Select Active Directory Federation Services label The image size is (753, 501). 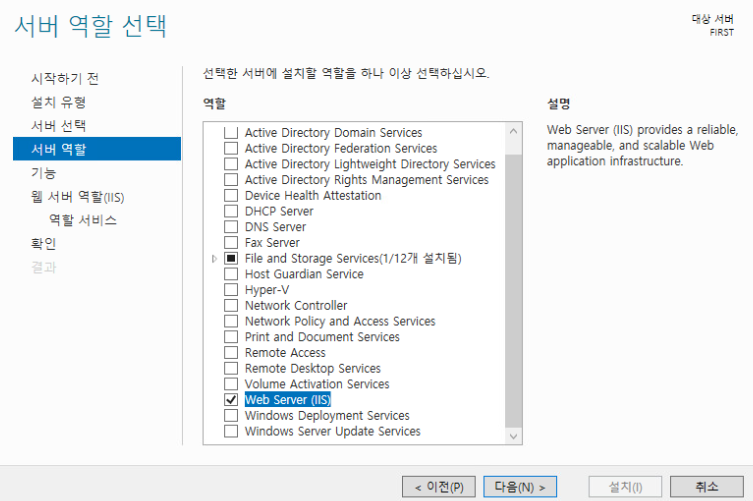341,148
